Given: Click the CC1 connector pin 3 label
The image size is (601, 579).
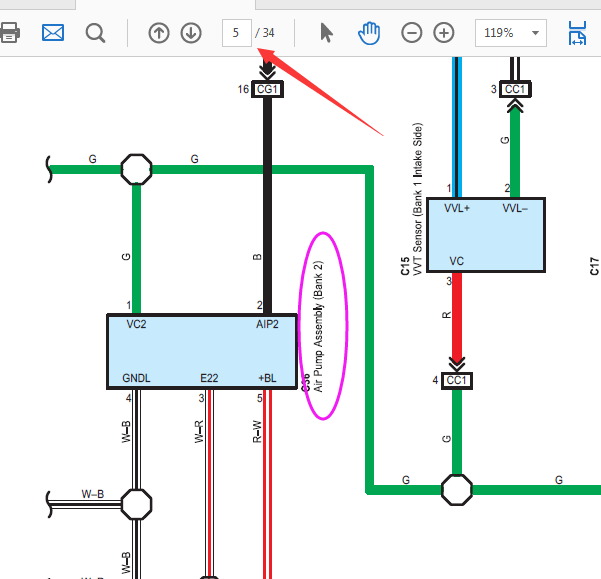Looking at the screenshot, I should (515, 89).
